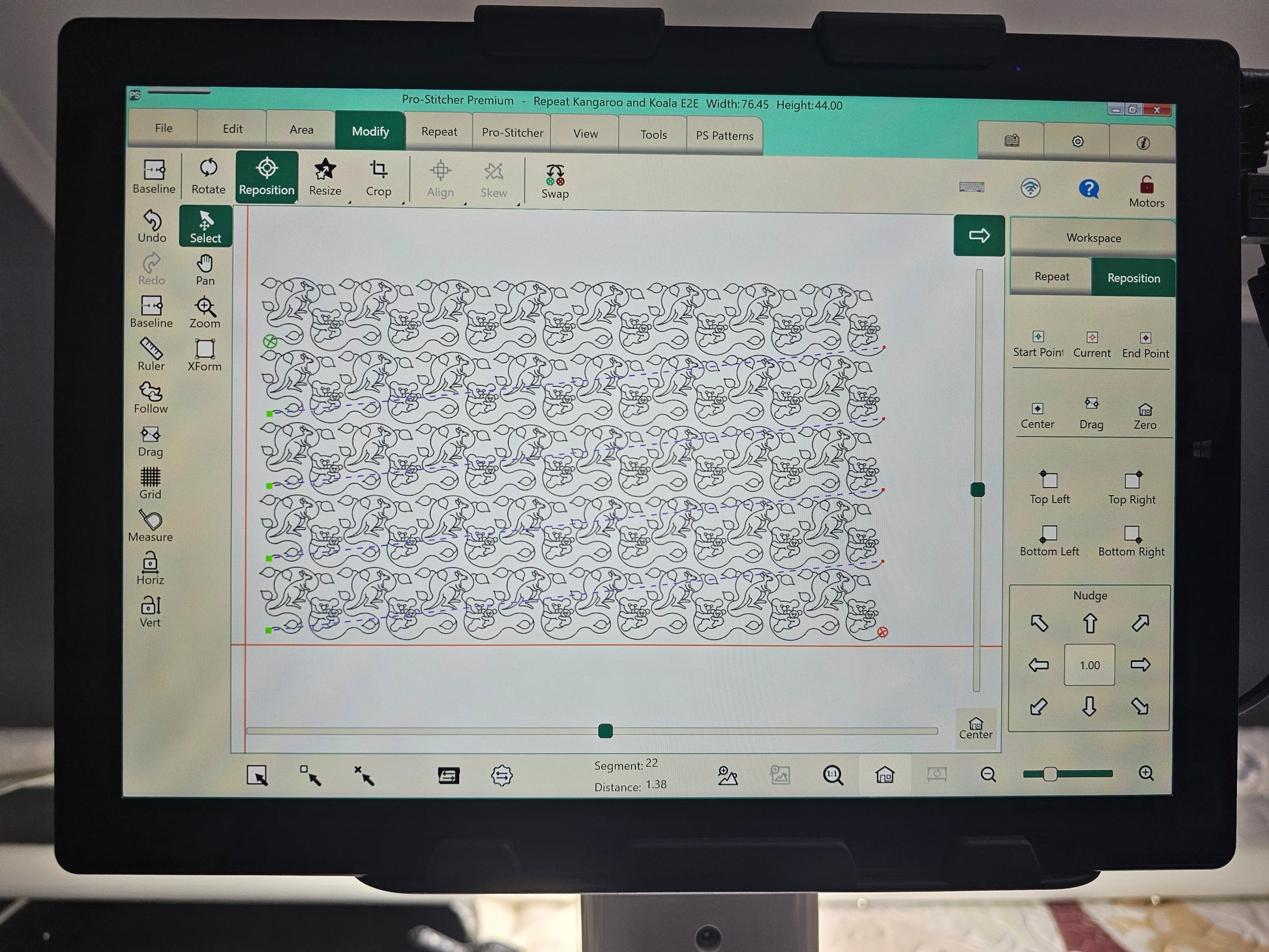The image size is (1269, 952).
Task: Toggle the Vert lock
Action: point(150,611)
